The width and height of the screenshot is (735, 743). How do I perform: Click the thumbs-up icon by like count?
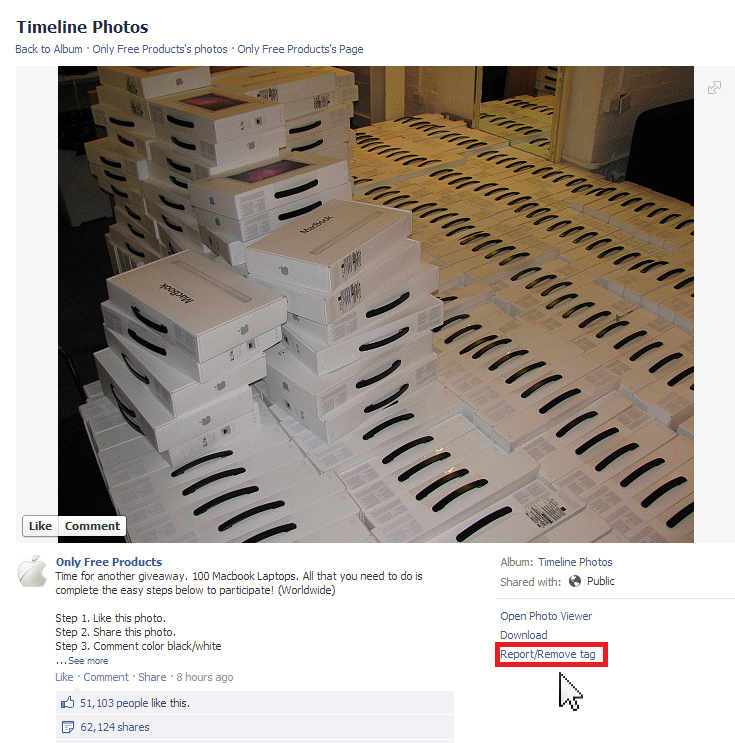[x=67, y=703]
